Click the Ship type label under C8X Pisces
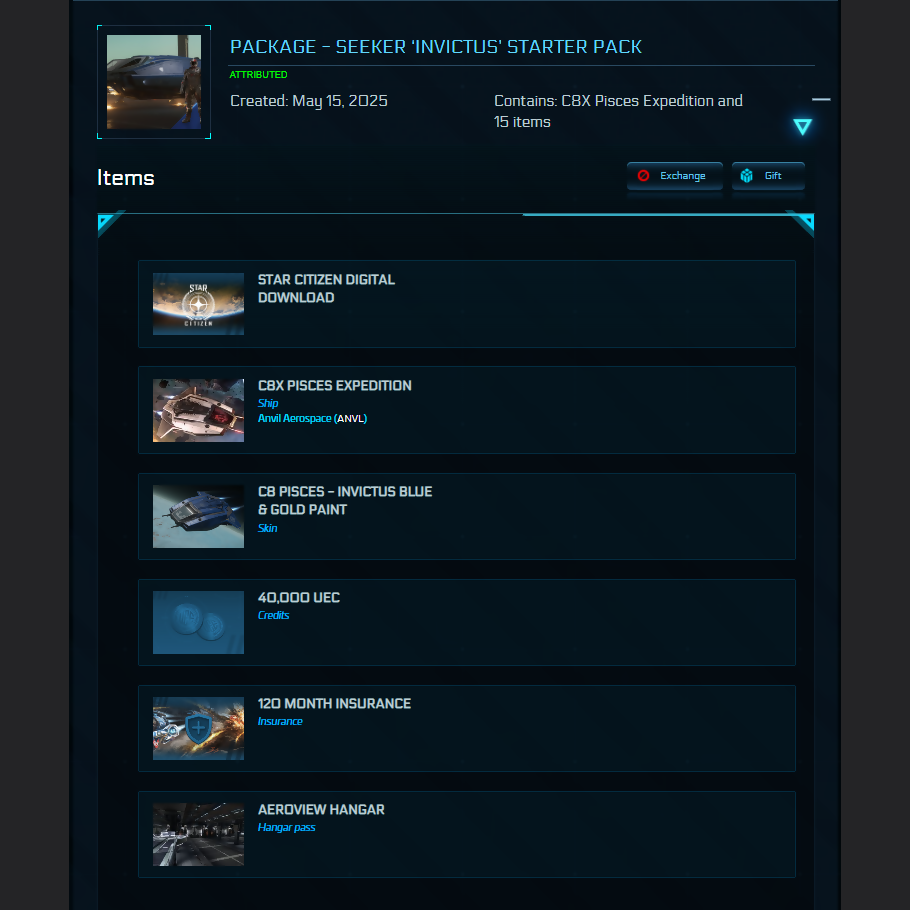The height and width of the screenshot is (910, 910). point(268,404)
